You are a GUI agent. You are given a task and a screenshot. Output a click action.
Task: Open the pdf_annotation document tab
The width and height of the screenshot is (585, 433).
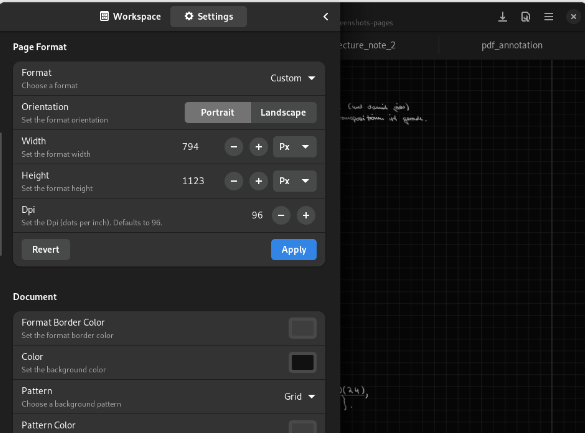point(512,45)
